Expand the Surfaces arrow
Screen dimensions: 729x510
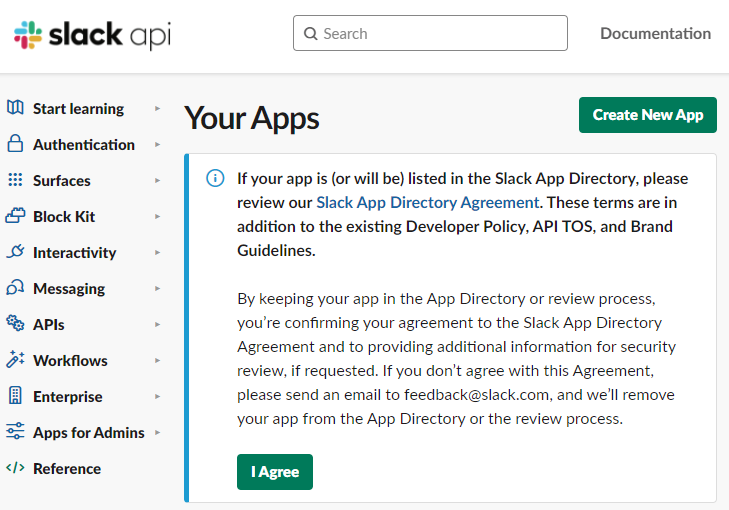[x=158, y=180]
